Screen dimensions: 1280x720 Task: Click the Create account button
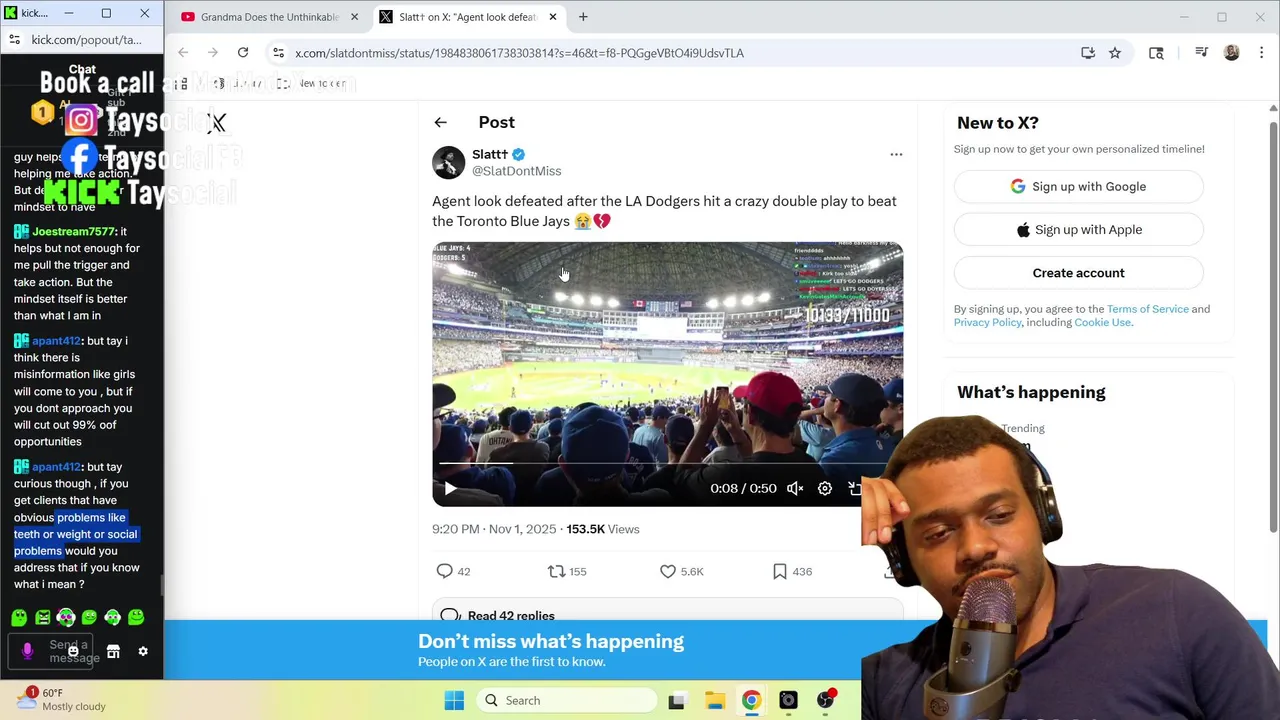tap(1078, 272)
